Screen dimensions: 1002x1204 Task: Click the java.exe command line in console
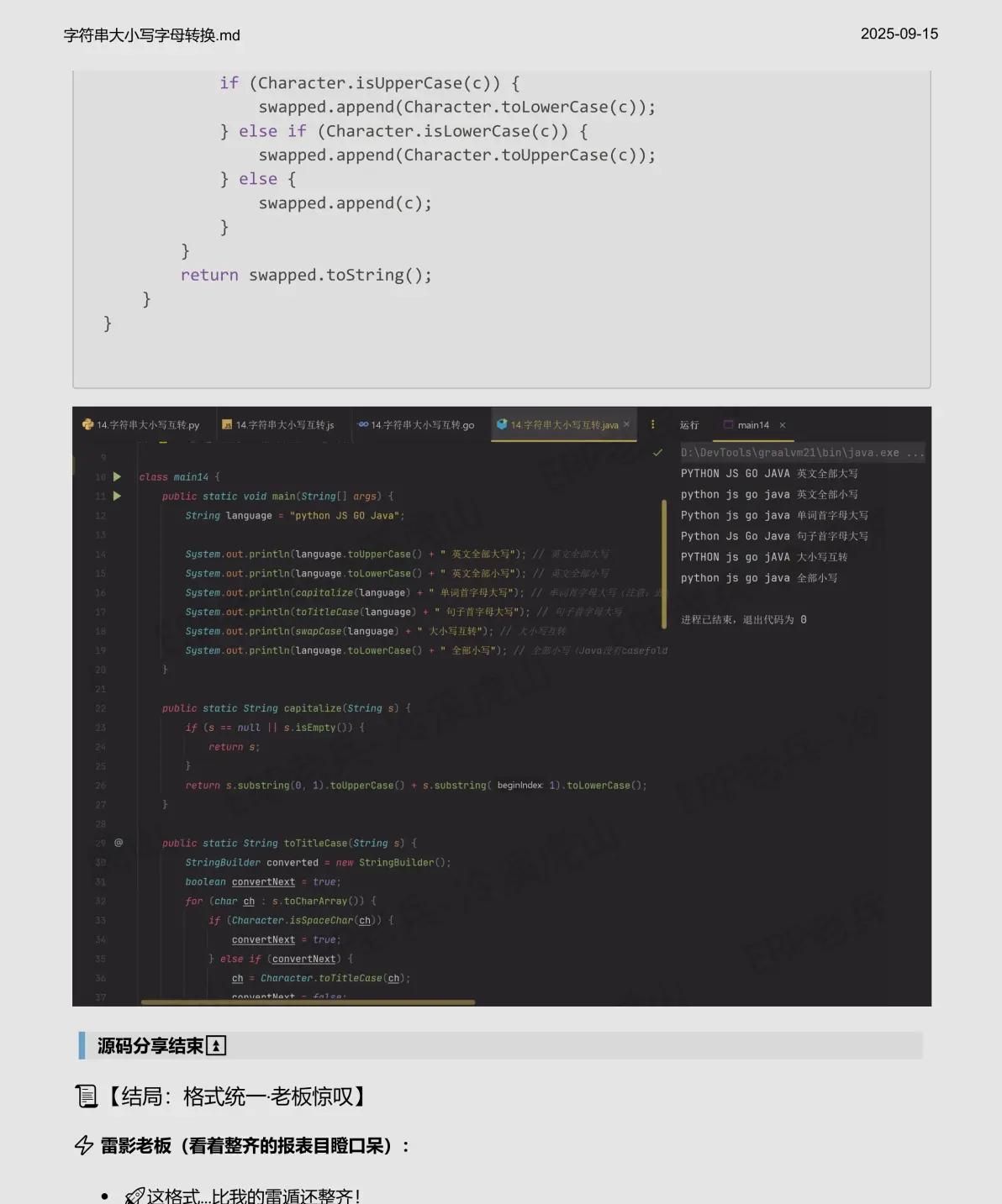[799, 452]
